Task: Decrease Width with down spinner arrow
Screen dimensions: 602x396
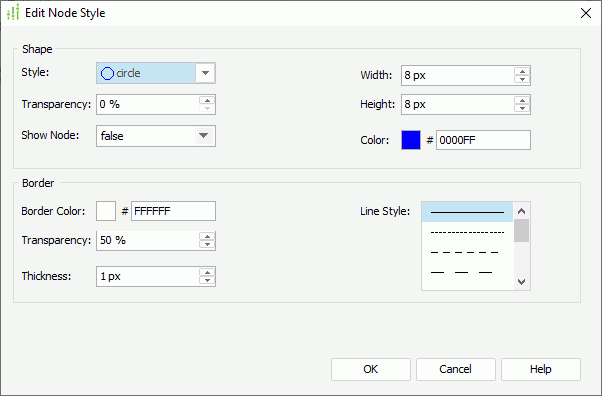Action: click(x=522, y=80)
